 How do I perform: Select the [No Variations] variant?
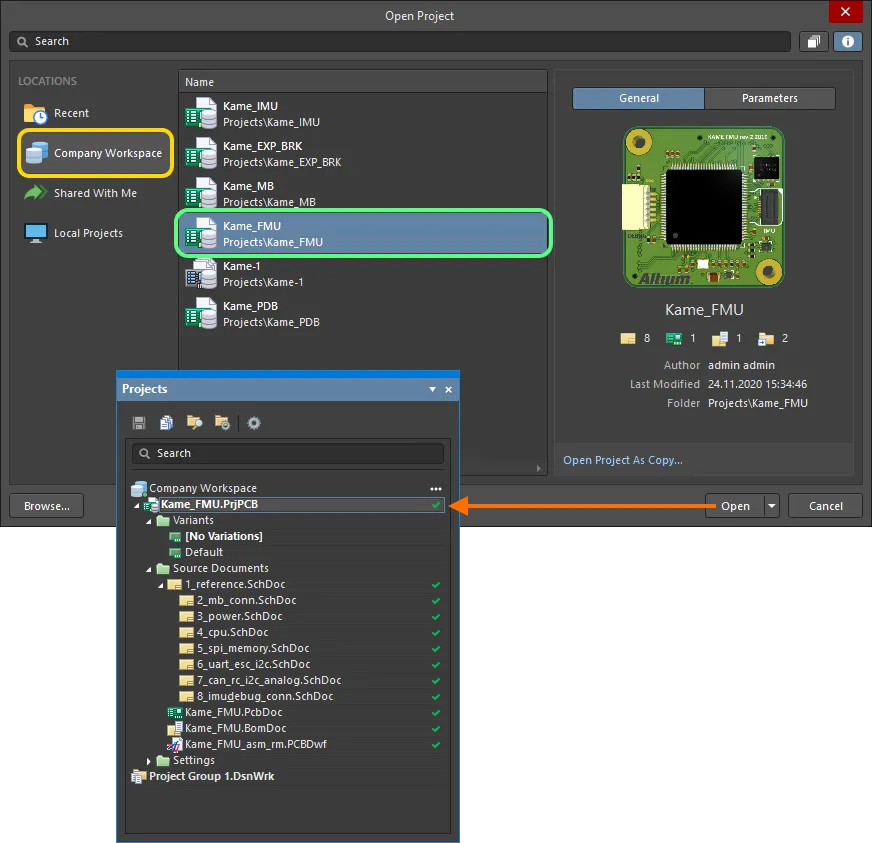pyautogui.click(x=224, y=537)
